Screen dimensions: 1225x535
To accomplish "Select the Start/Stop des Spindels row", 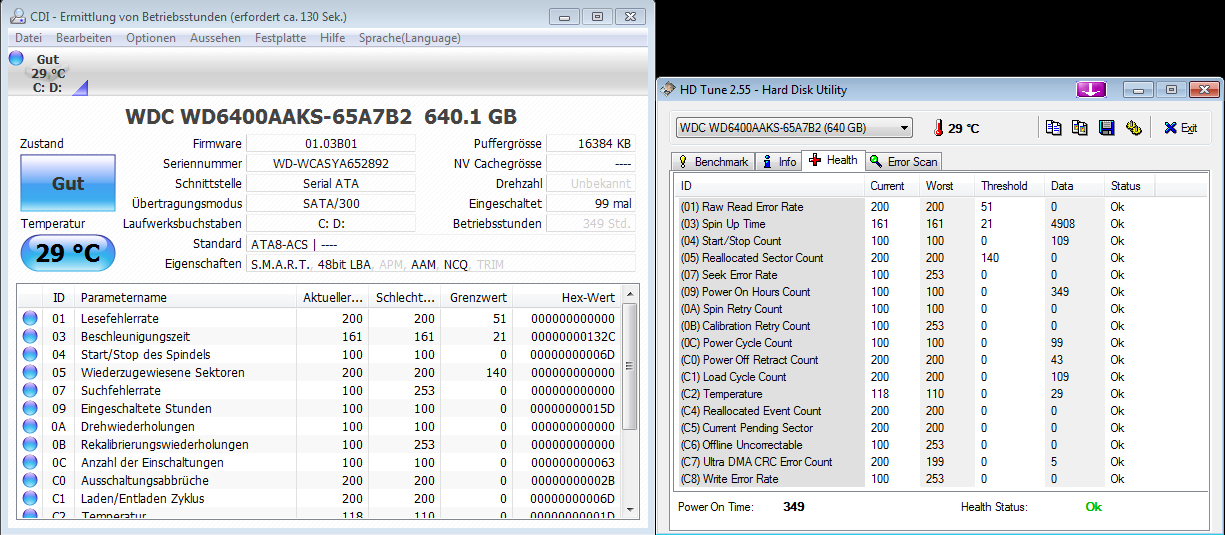I will [x=320, y=354].
